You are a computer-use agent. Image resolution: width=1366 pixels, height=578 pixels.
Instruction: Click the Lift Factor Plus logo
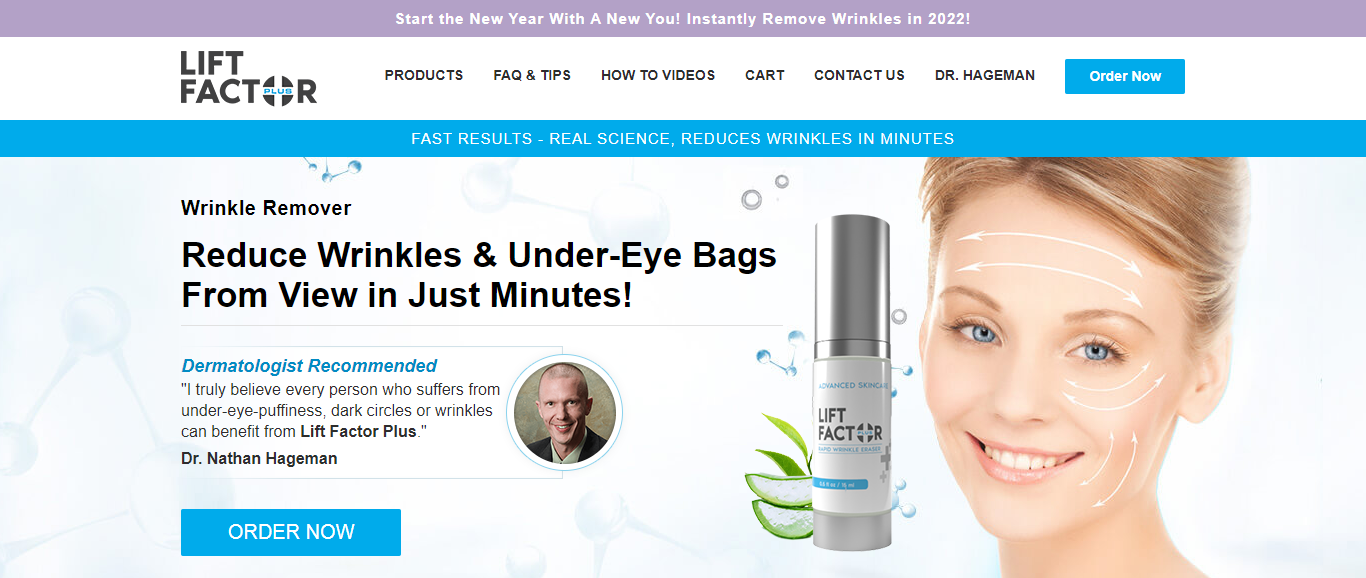click(249, 77)
